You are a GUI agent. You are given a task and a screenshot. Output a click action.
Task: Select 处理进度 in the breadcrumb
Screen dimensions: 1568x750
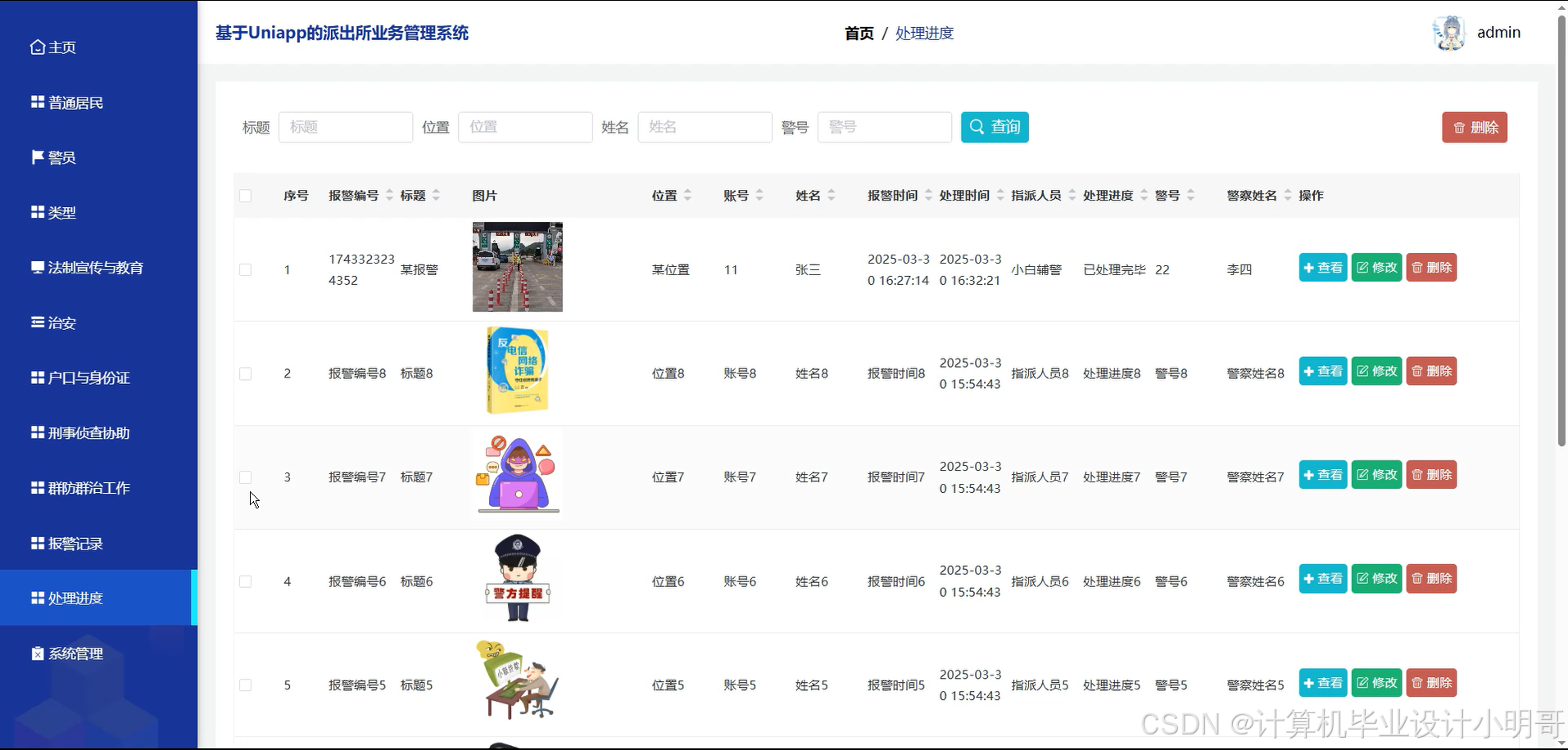pyautogui.click(x=923, y=33)
